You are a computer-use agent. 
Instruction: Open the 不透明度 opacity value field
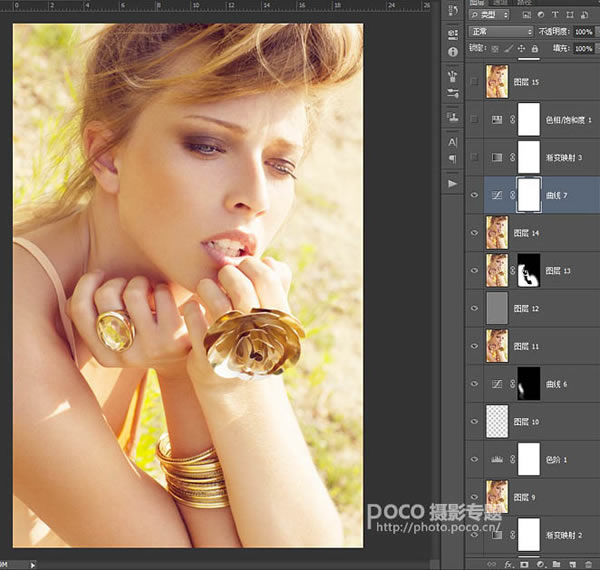tap(584, 32)
